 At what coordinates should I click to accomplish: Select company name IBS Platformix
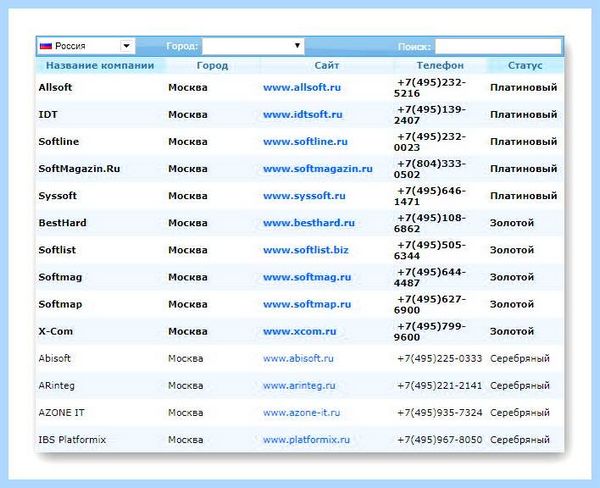tap(72, 440)
